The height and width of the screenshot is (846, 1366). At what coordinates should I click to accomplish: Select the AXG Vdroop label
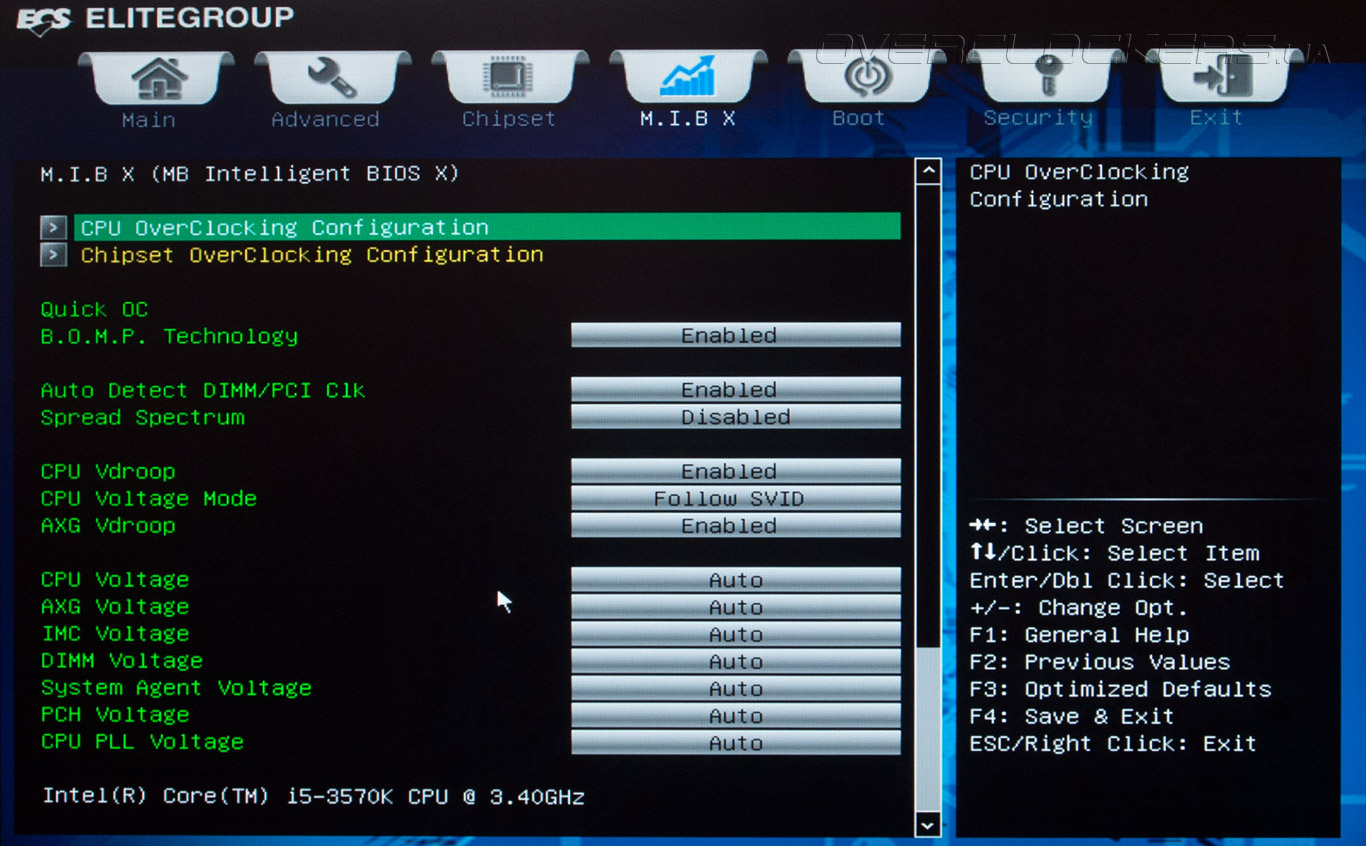108,526
